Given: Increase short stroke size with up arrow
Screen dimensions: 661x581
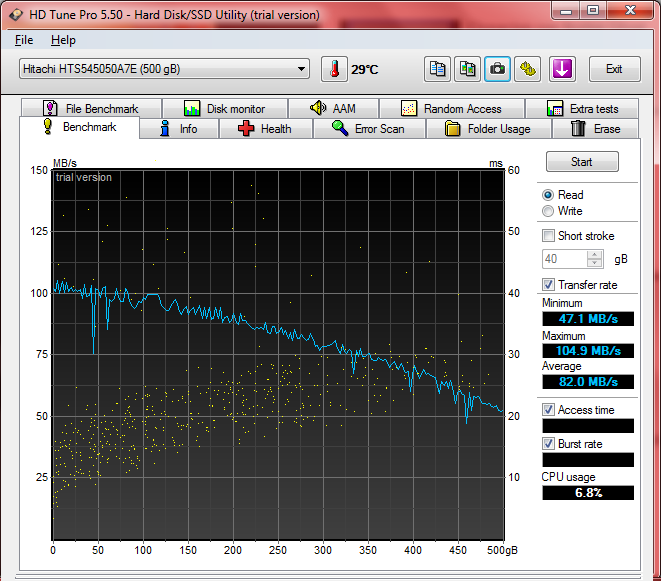Looking at the screenshot, I should [594, 255].
